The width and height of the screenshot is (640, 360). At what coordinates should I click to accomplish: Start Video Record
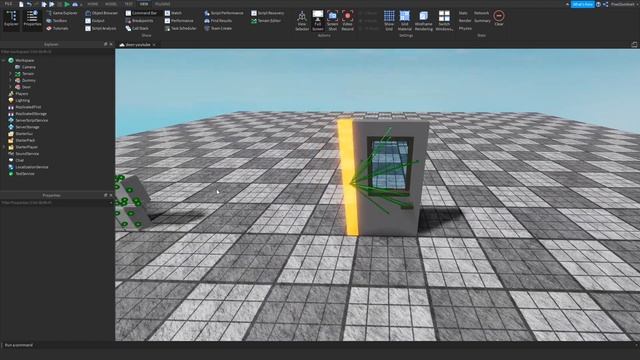tap(347, 21)
